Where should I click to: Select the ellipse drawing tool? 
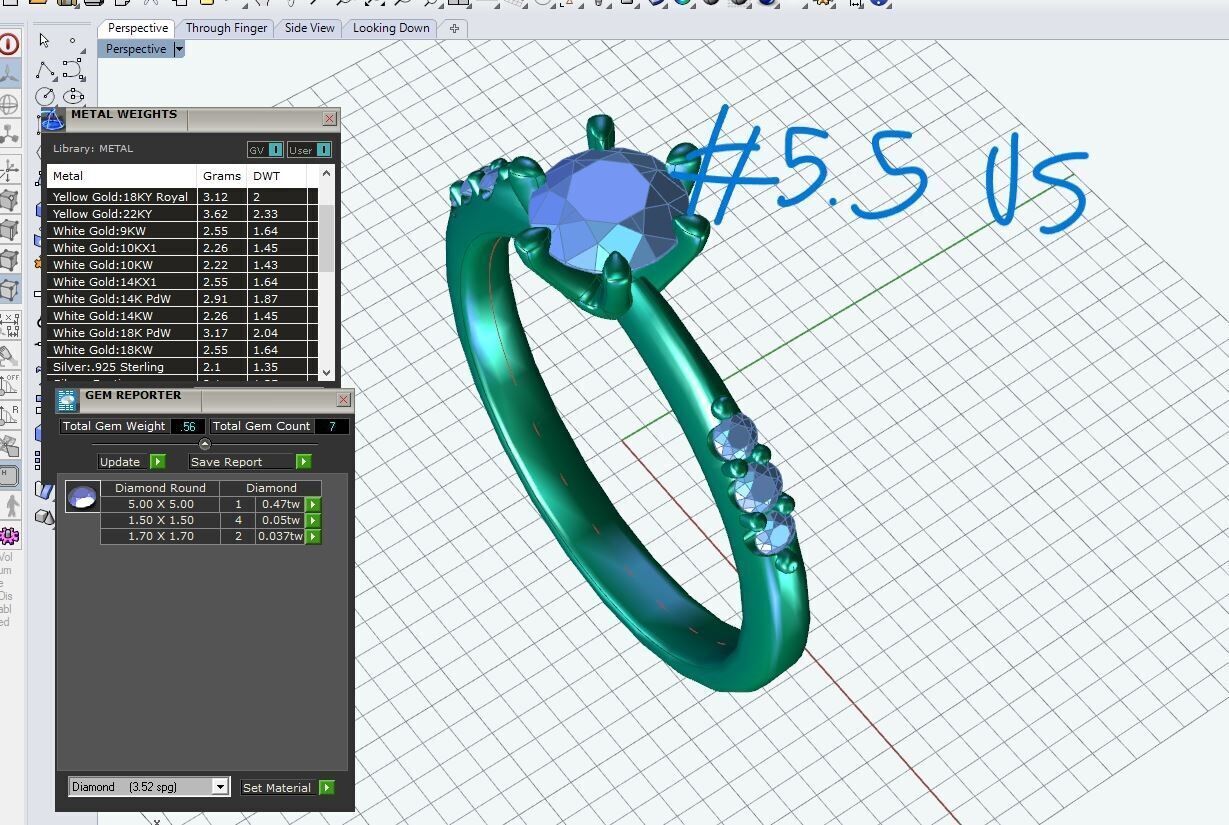tap(73, 97)
